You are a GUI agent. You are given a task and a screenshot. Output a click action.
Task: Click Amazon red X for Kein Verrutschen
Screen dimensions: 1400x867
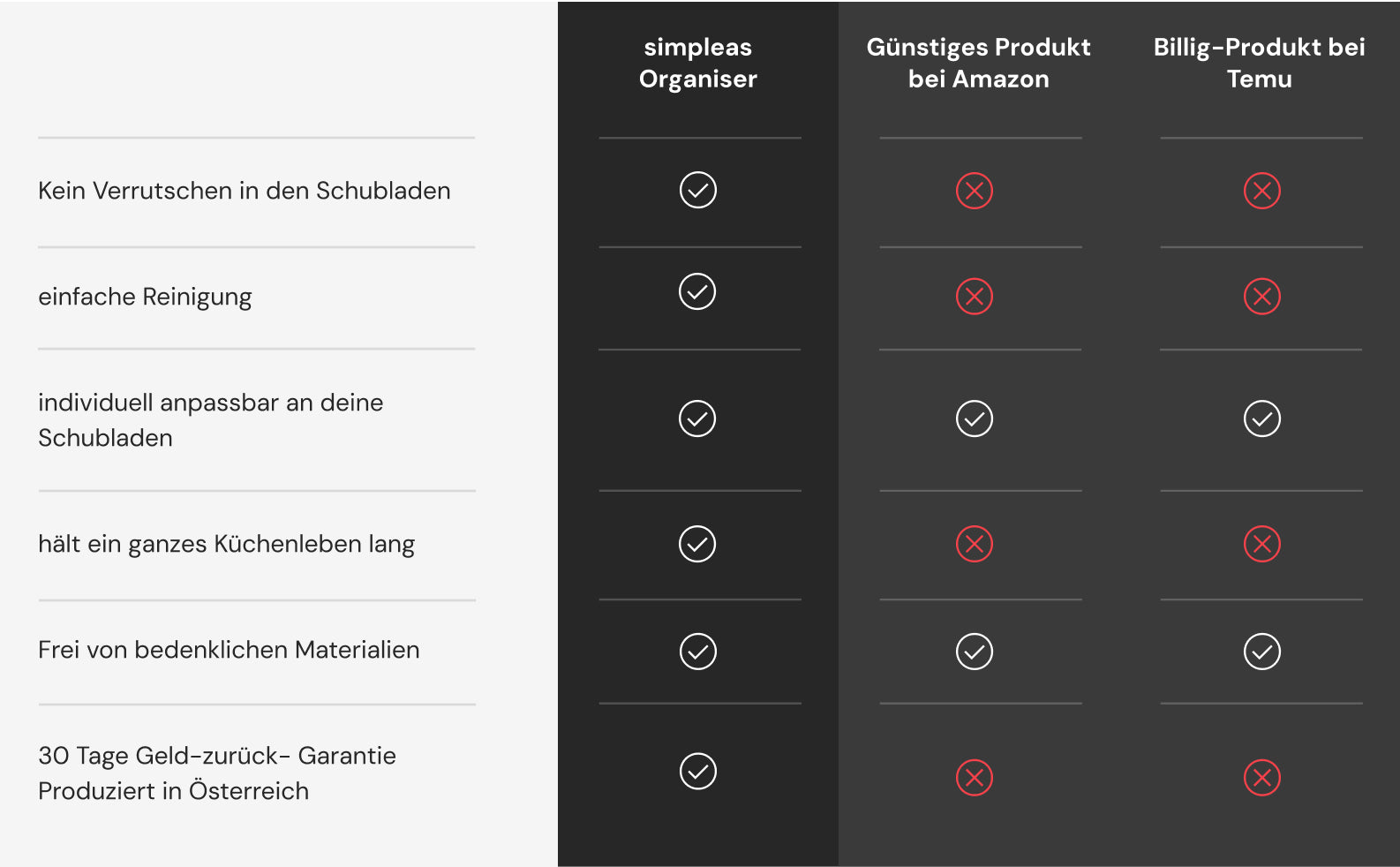pos(975,191)
